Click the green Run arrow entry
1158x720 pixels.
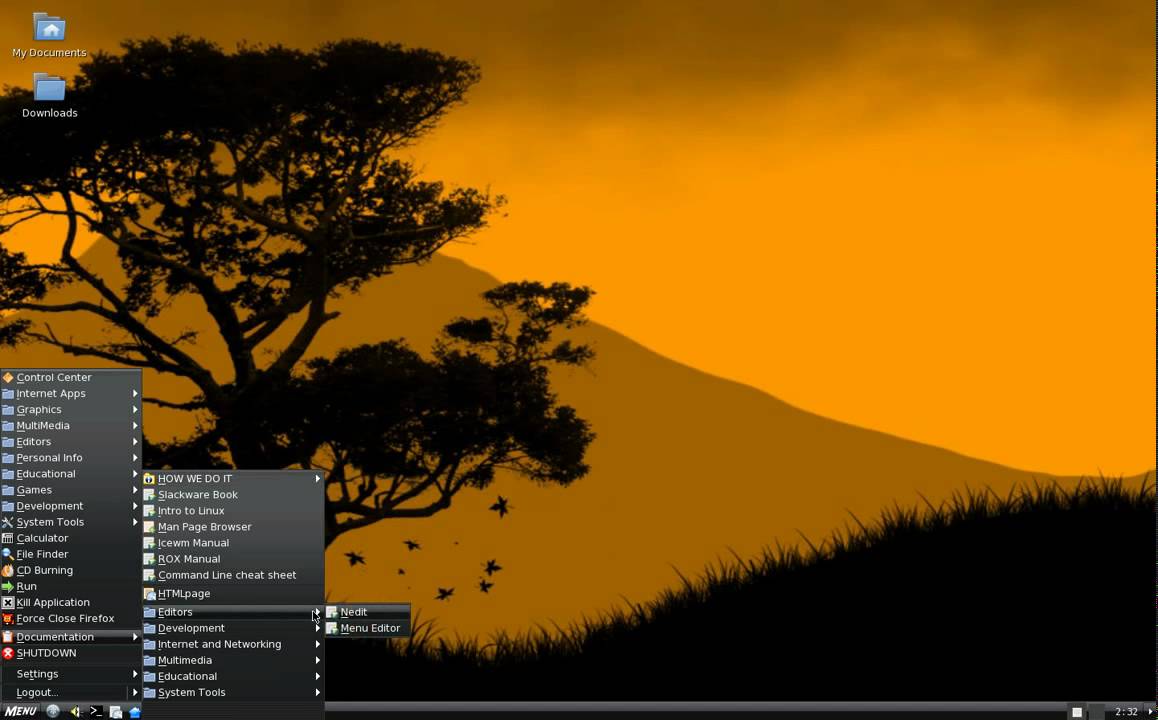pyautogui.click(x=71, y=586)
